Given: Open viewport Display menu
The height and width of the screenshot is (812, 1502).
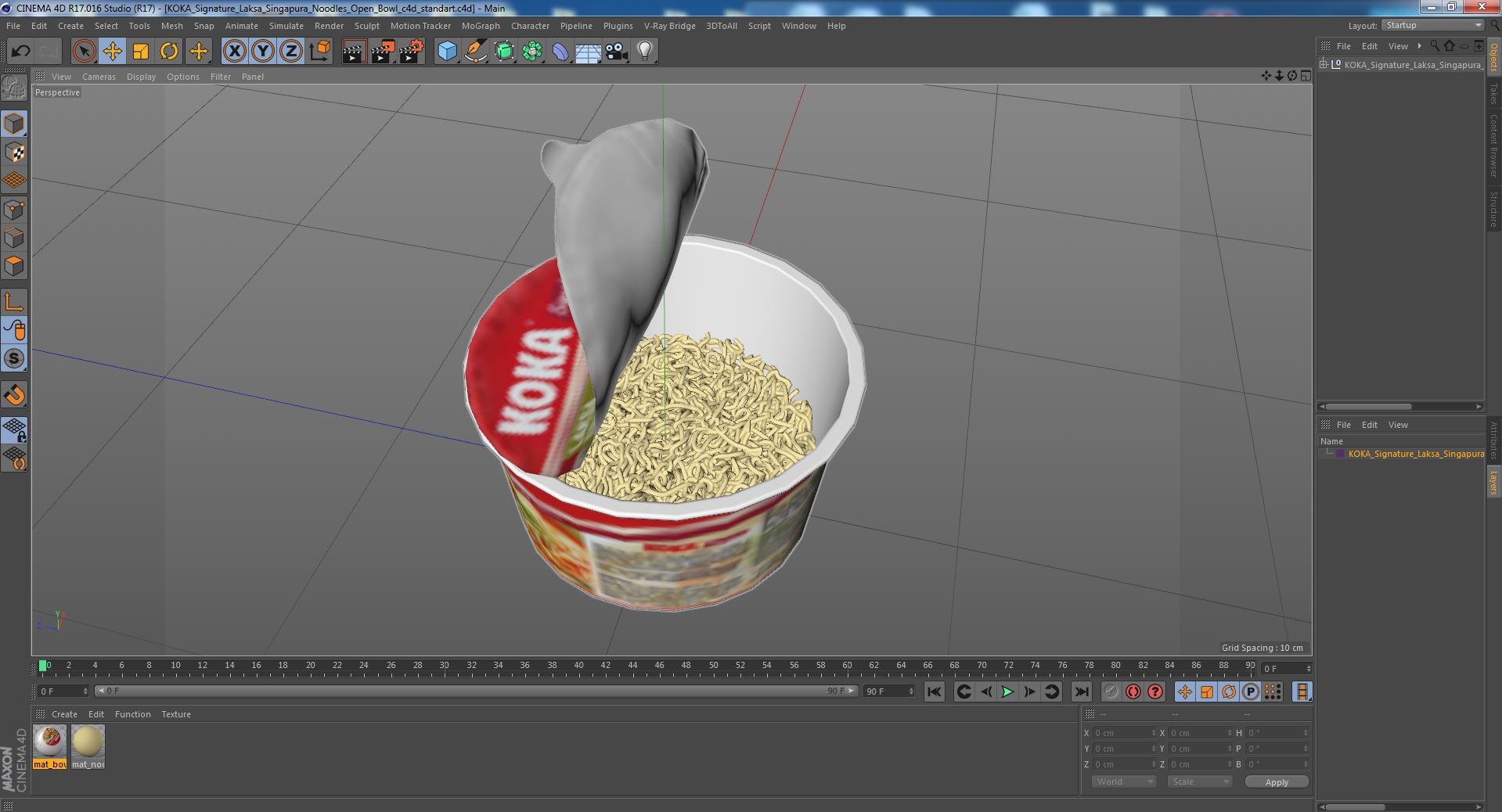Looking at the screenshot, I should click(x=141, y=77).
